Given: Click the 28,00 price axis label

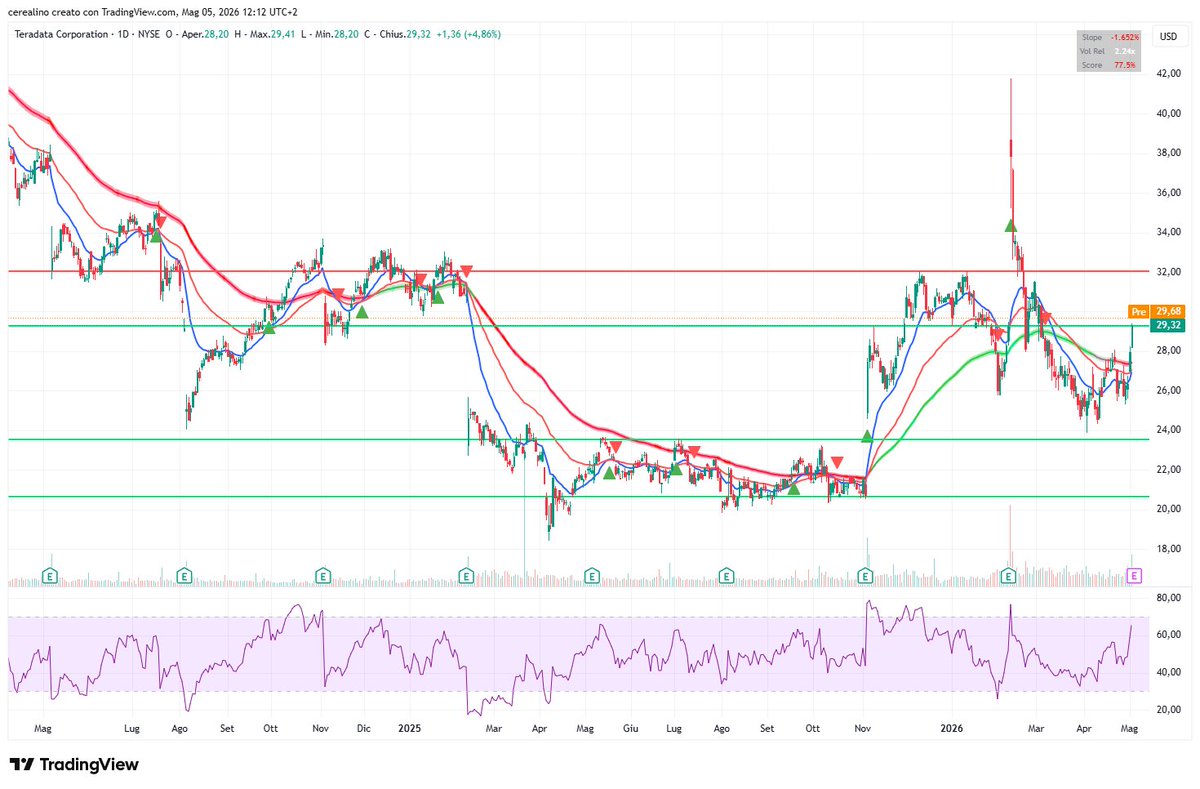Looking at the screenshot, I should [1168, 351].
